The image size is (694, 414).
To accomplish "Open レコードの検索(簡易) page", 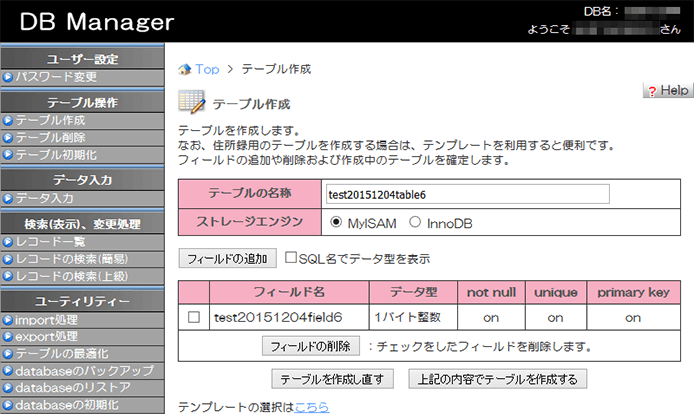I will 70,258.
